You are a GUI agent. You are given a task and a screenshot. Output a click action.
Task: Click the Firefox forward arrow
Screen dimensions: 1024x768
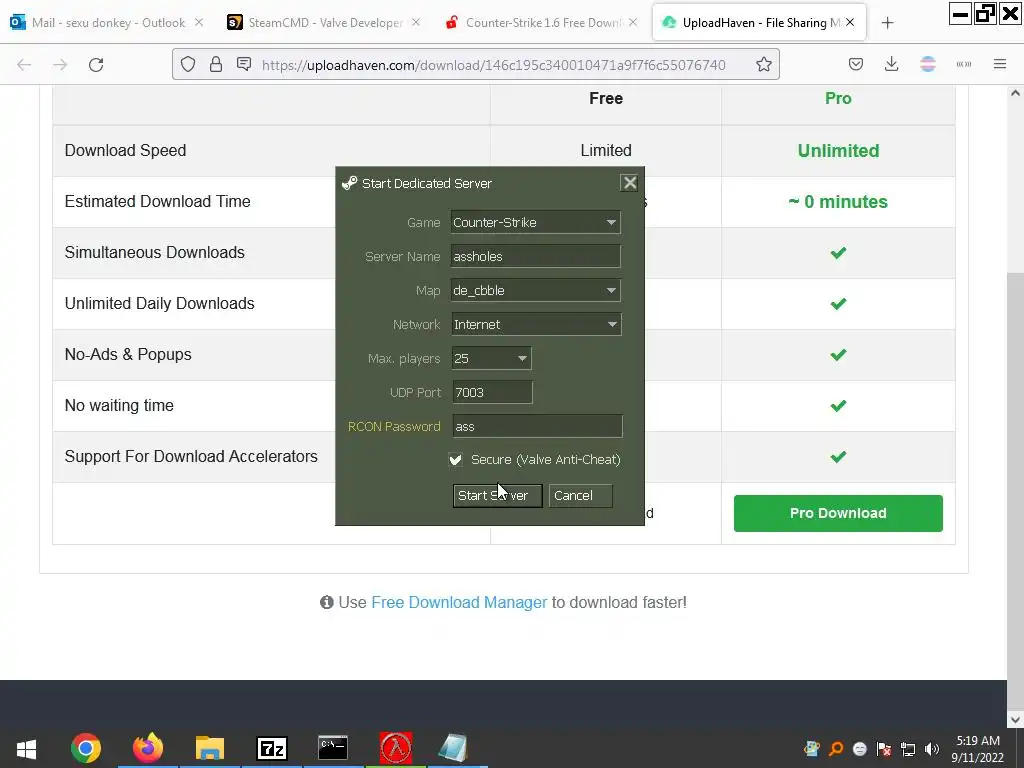[60, 64]
